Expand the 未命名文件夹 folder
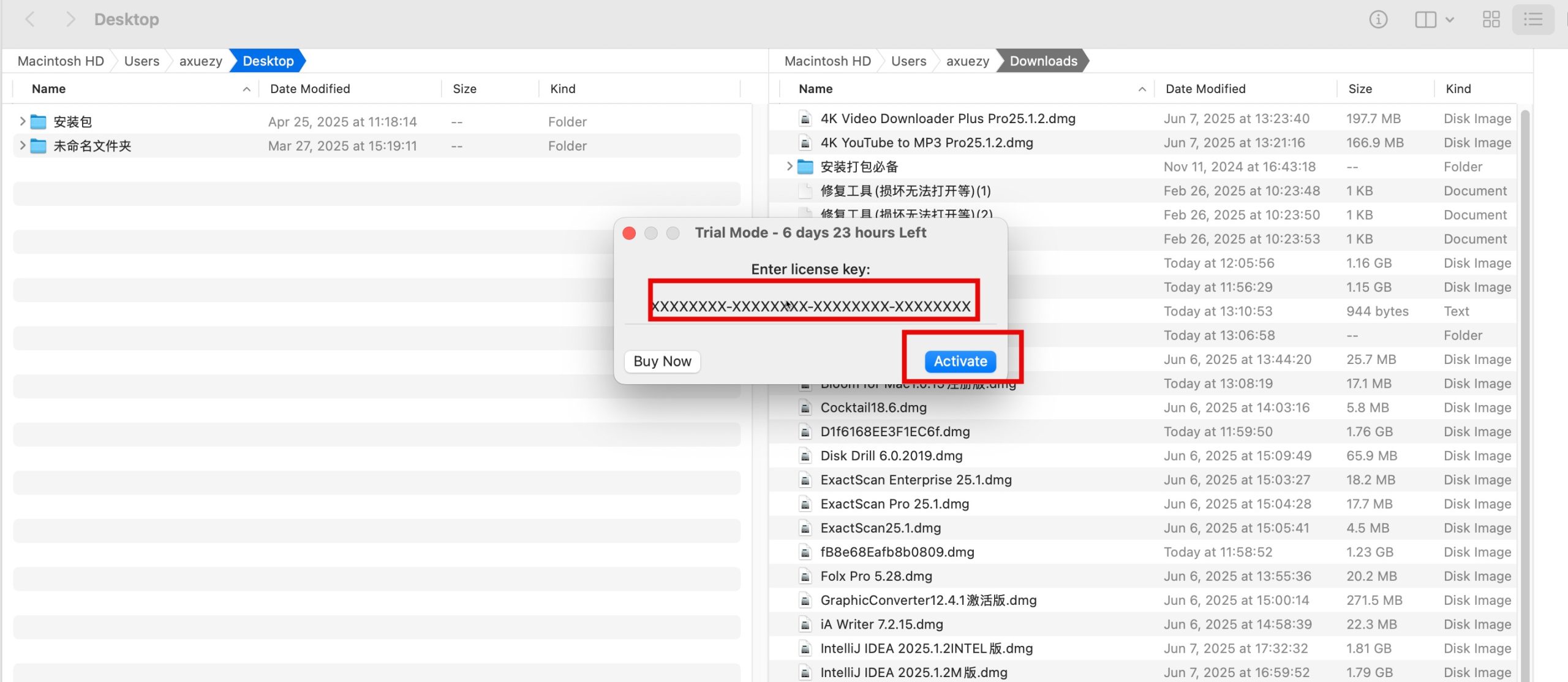Screen dimensions: 1568x682 coord(22,146)
